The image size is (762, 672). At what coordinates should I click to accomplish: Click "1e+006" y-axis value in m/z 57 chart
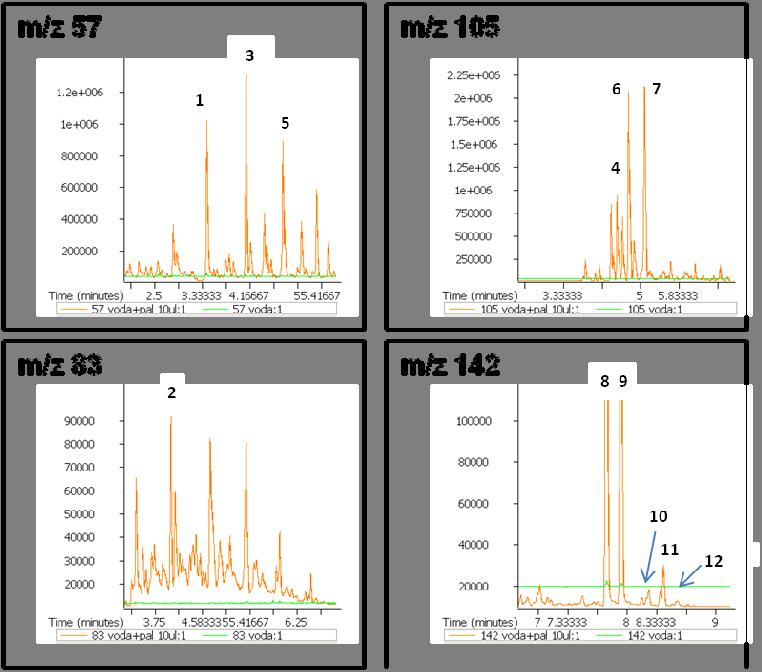[x=79, y=124]
